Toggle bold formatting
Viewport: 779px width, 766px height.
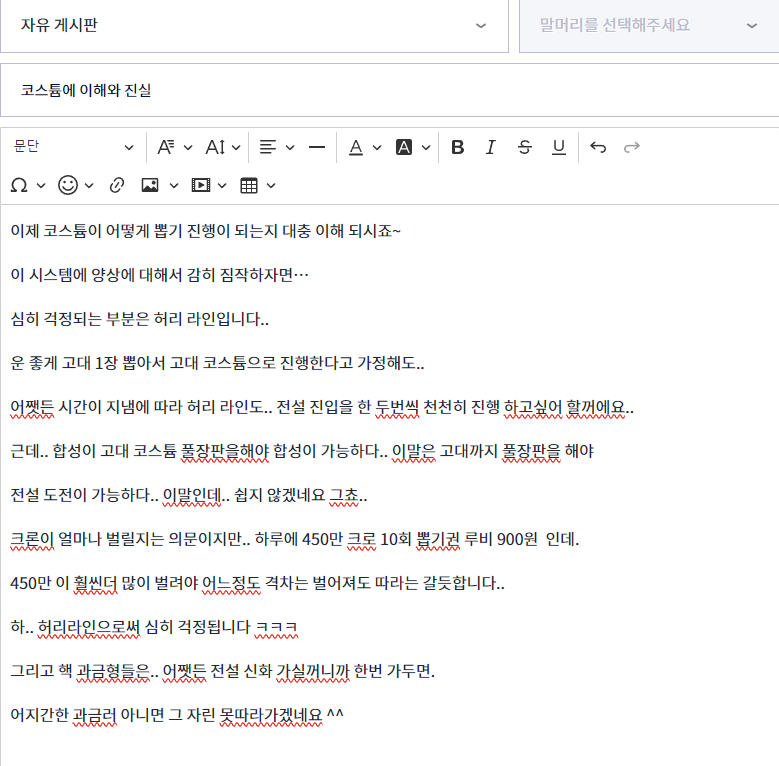tap(458, 147)
